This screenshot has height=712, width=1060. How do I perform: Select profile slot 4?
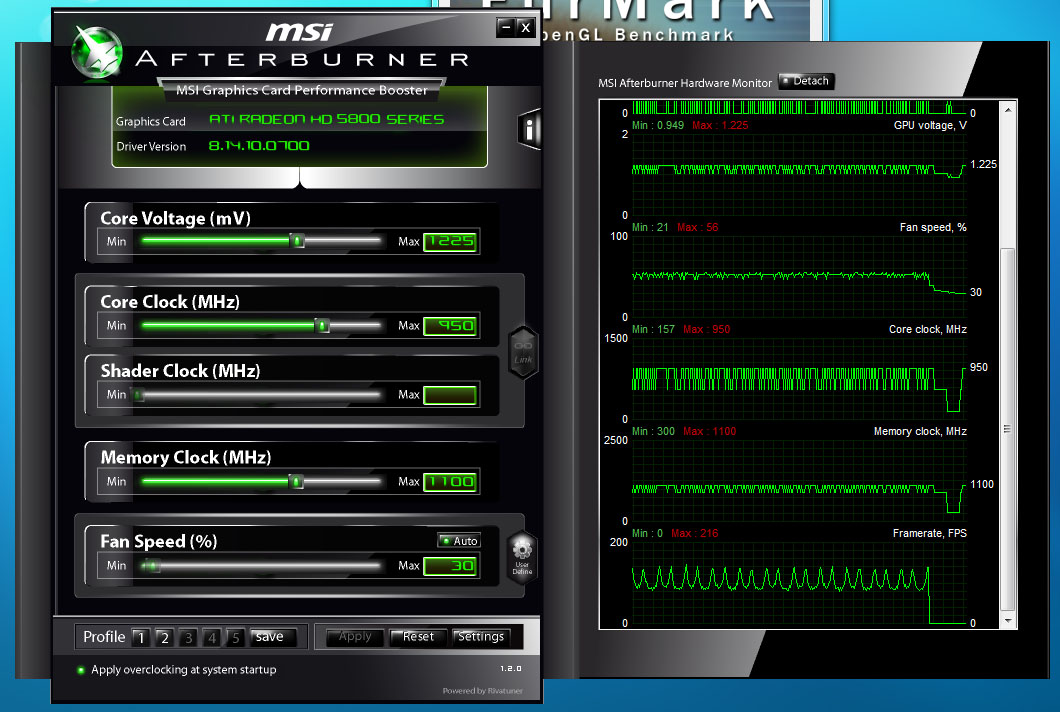click(x=212, y=638)
